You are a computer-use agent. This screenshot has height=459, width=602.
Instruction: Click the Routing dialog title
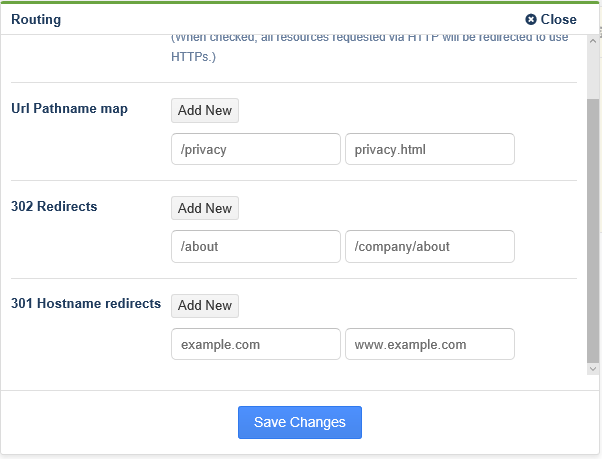pos(36,20)
